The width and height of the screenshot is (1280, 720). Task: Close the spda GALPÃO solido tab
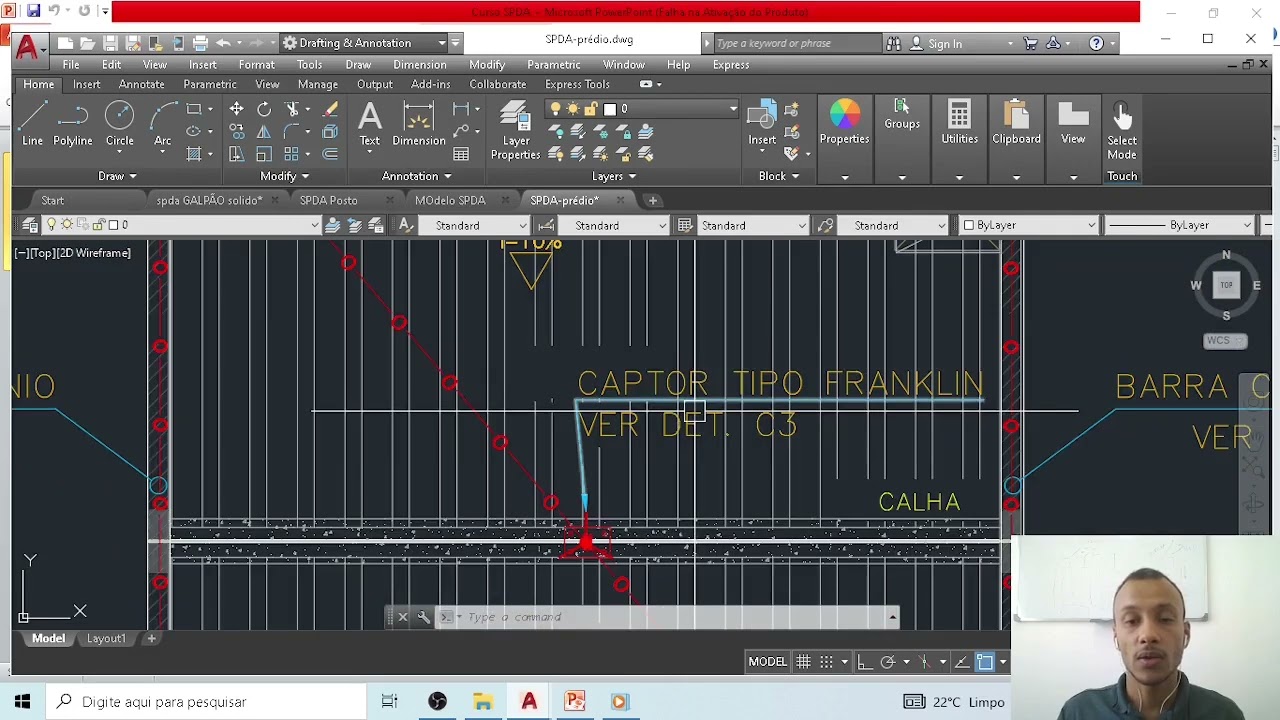point(275,200)
